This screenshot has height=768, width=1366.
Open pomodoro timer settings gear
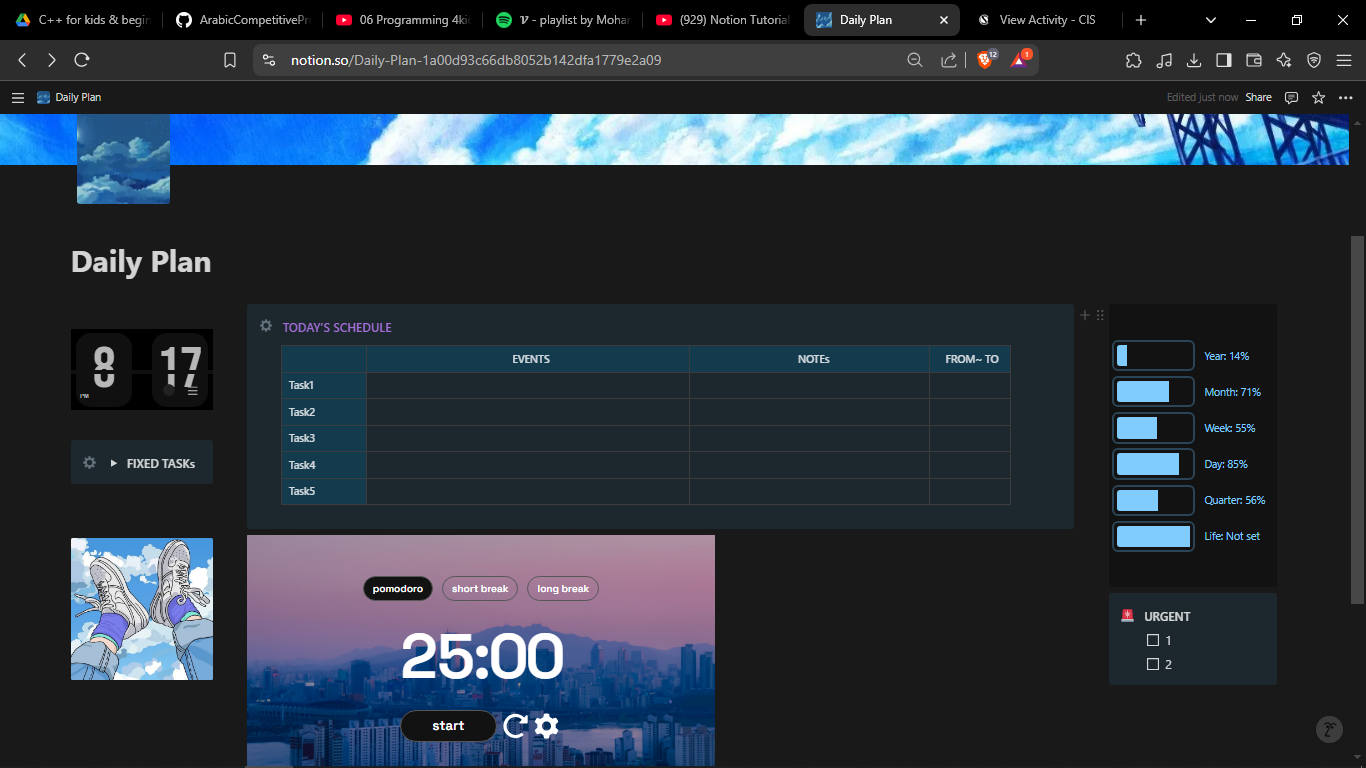pos(546,726)
